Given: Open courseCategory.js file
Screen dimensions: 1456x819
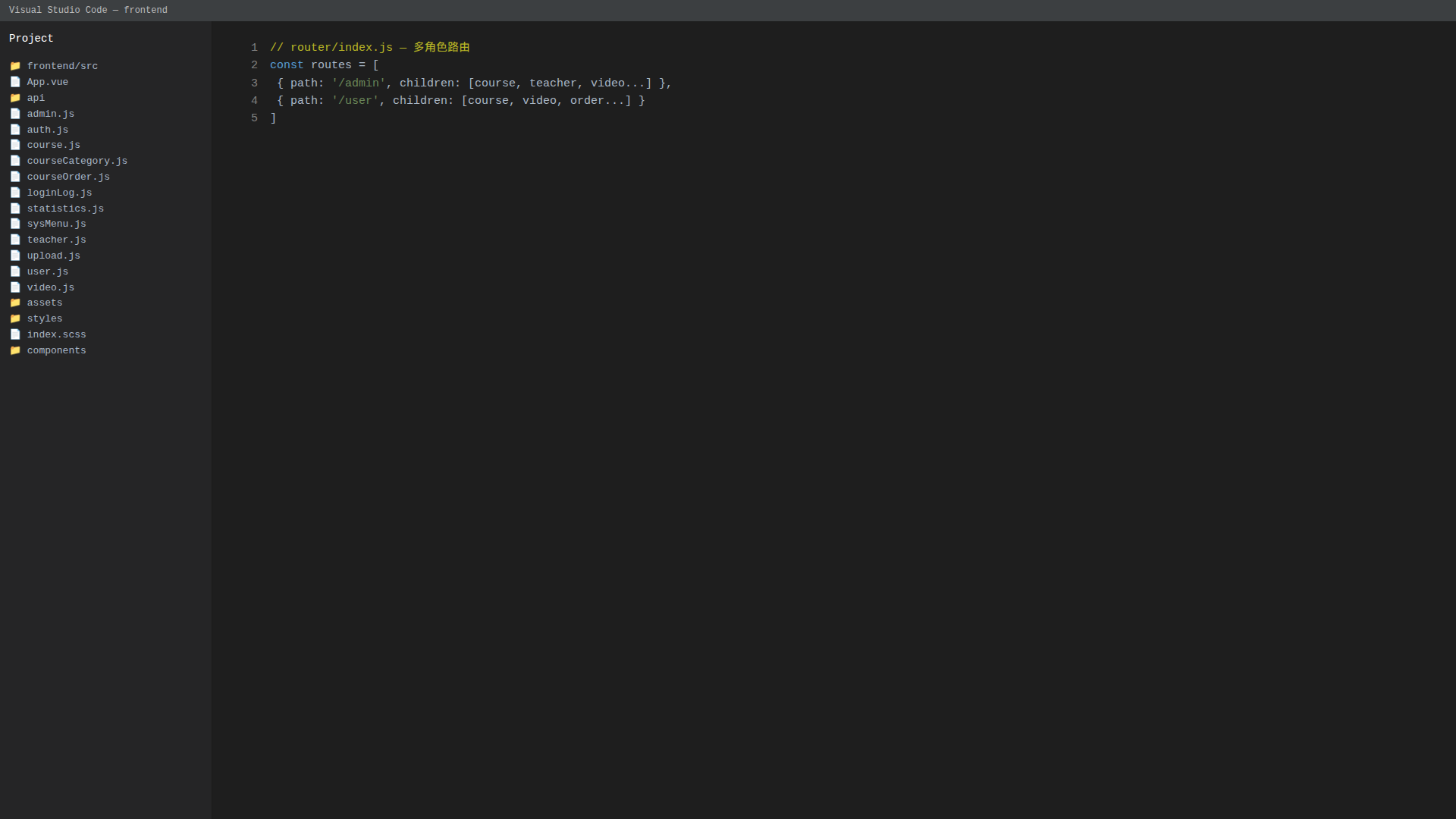Looking at the screenshot, I should [77, 161].
